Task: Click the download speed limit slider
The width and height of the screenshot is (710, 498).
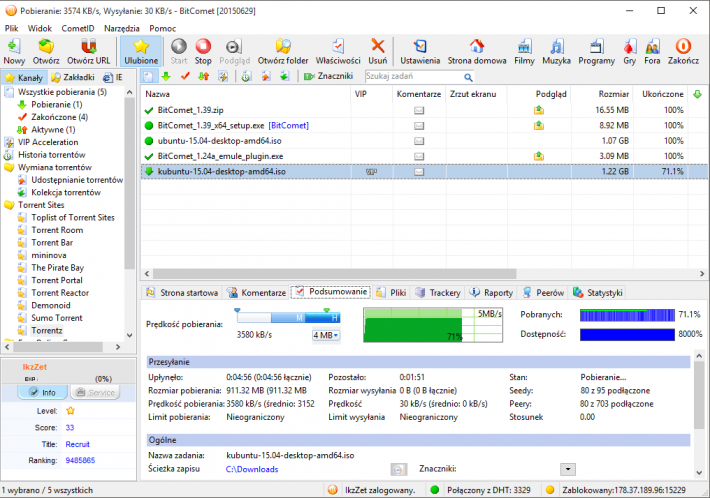Action: [x=288, y=318]
